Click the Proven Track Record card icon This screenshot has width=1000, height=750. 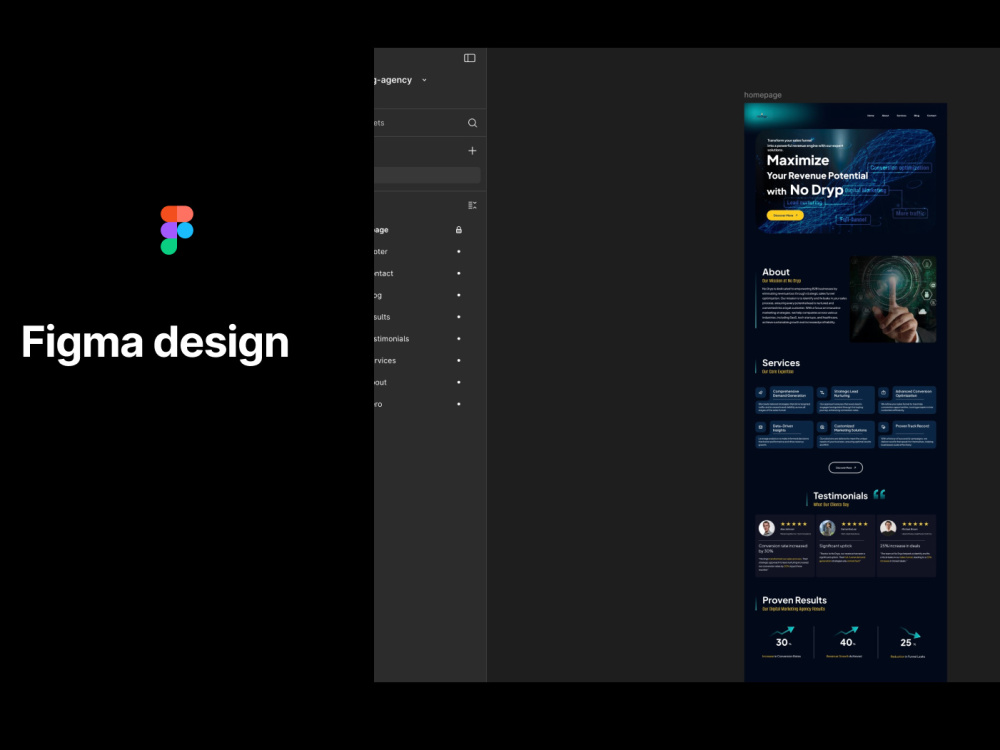(x=883, y=427)
